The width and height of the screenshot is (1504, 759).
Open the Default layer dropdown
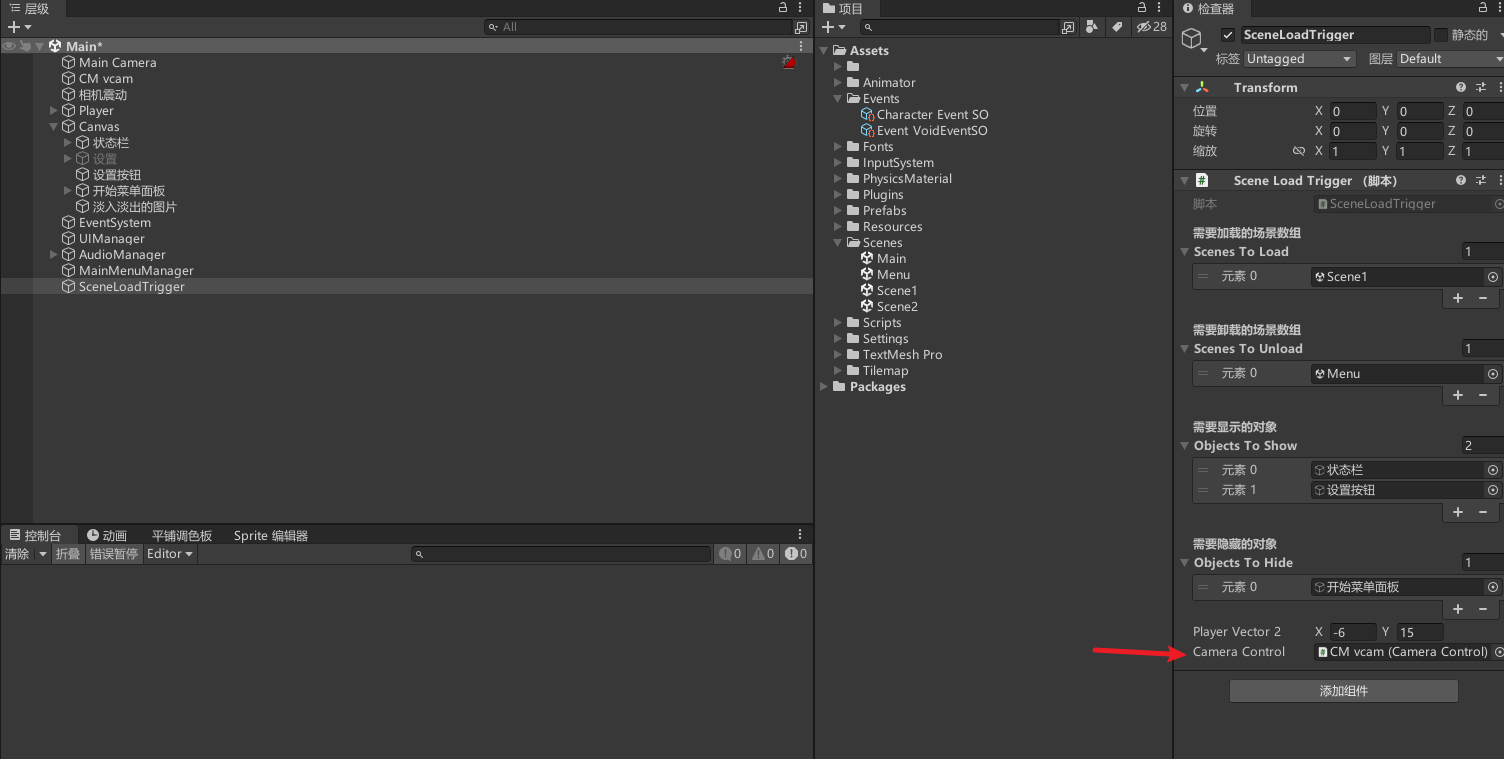[x=1449, y=58]
